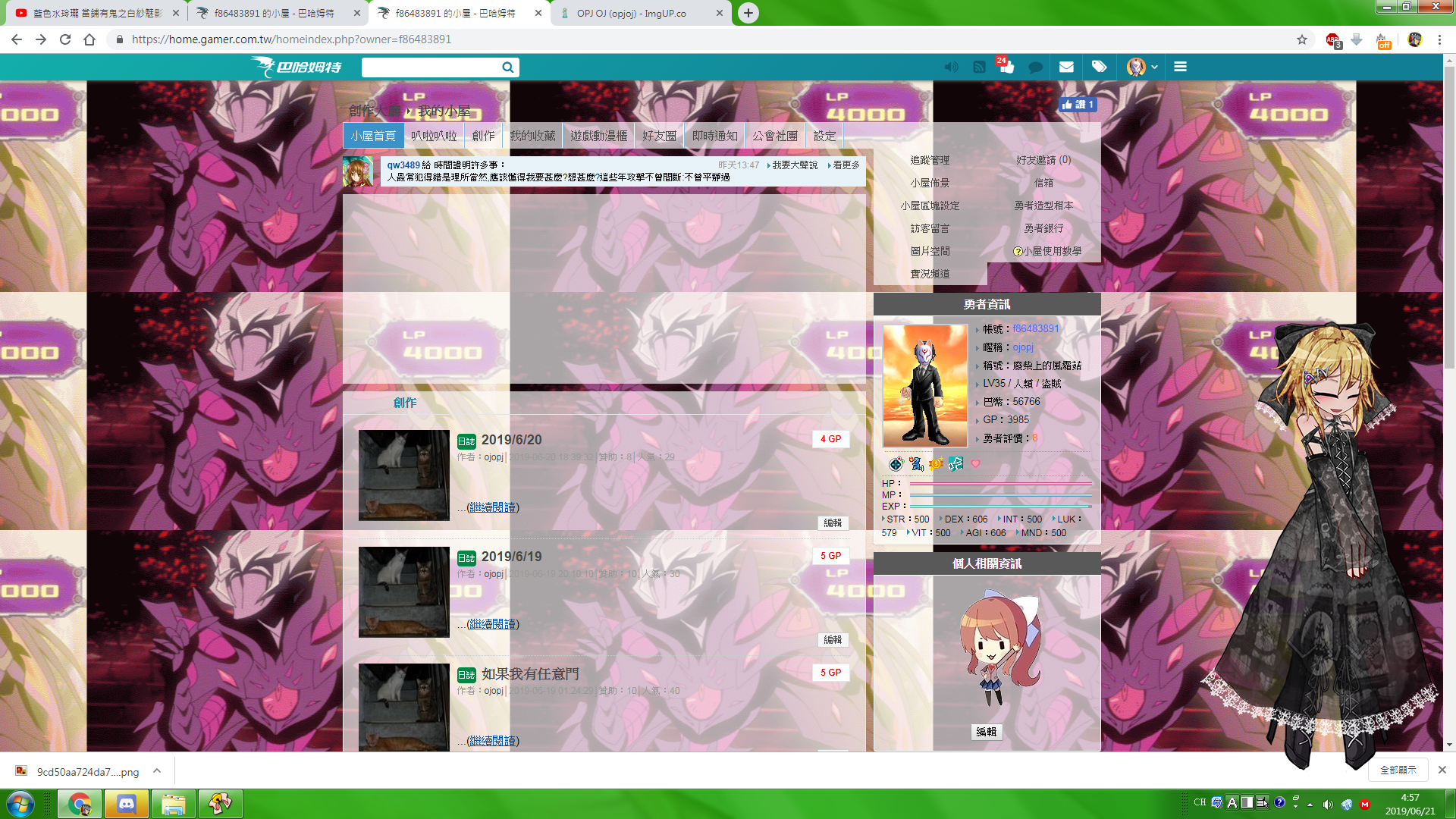The width and height of the screenshot is (1456, 819).
Task: Switch to the 設定 tab
Action: tap(824, 136)
